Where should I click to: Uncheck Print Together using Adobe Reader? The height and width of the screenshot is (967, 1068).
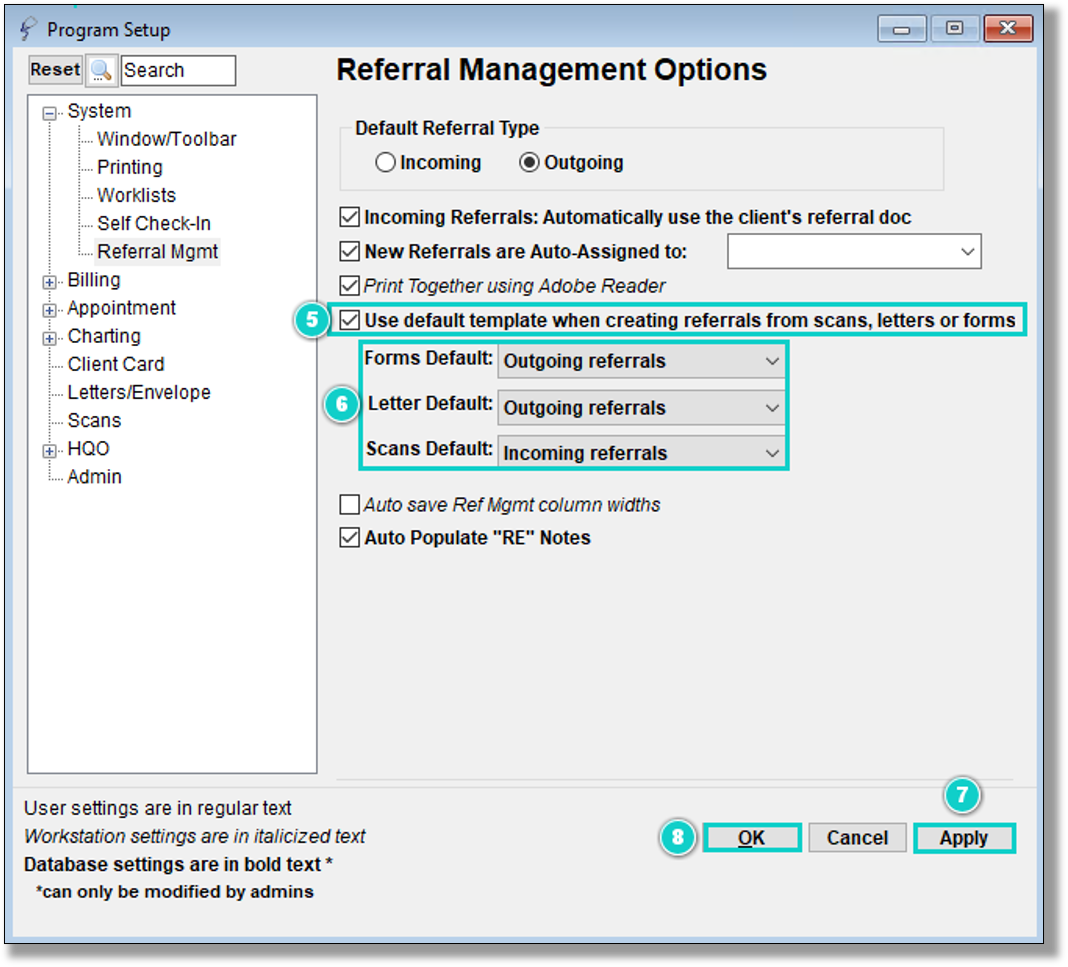tap(349, 285)
